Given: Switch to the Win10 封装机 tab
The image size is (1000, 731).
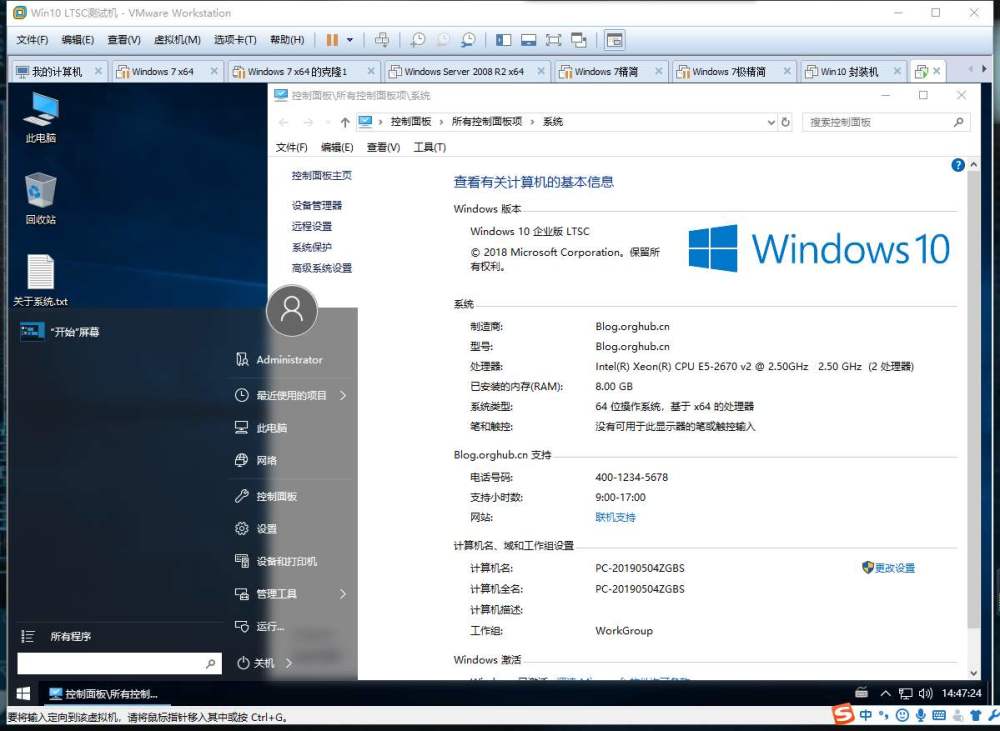Looking at the screenshot, I should click(849, 71).
